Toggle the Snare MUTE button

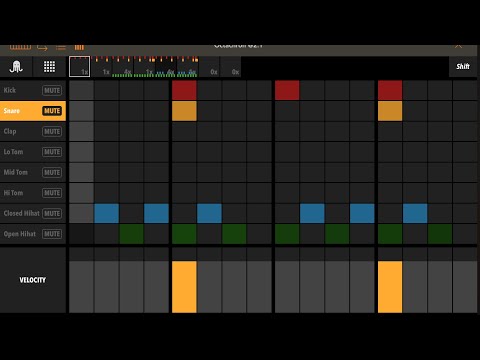click(52, 111)
